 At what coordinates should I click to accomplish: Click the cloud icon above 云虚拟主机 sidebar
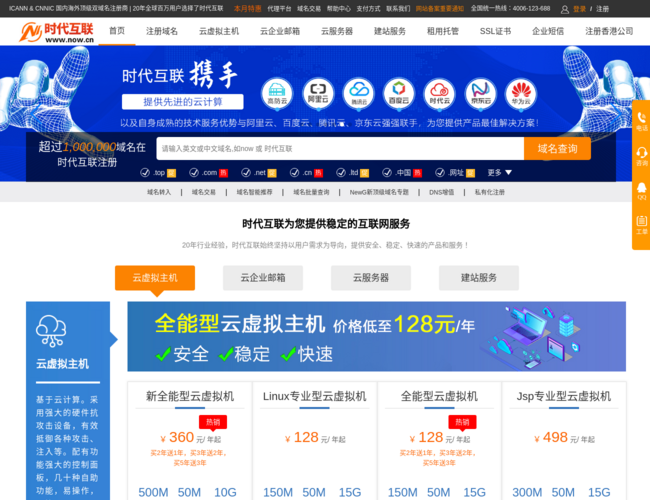(51, 330)
